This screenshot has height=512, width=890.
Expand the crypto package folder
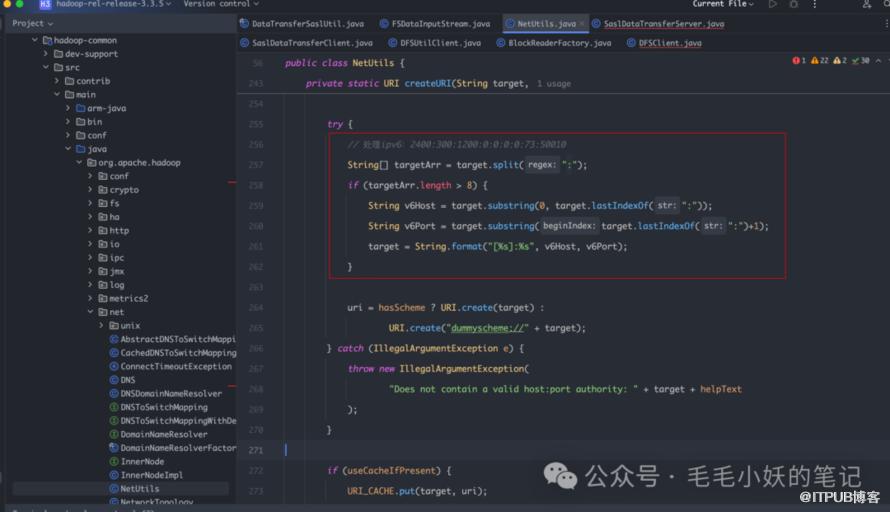(x=90, y=189)
